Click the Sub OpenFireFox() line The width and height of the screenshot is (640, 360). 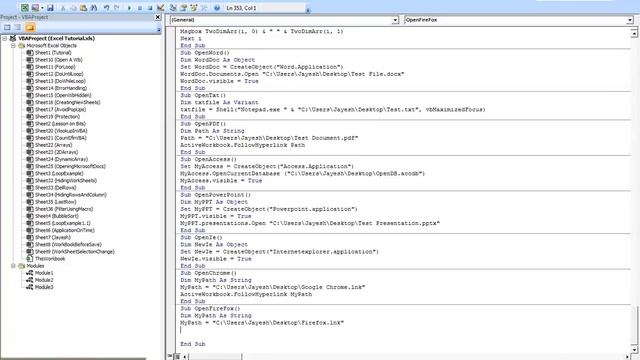tap(210, 309)
